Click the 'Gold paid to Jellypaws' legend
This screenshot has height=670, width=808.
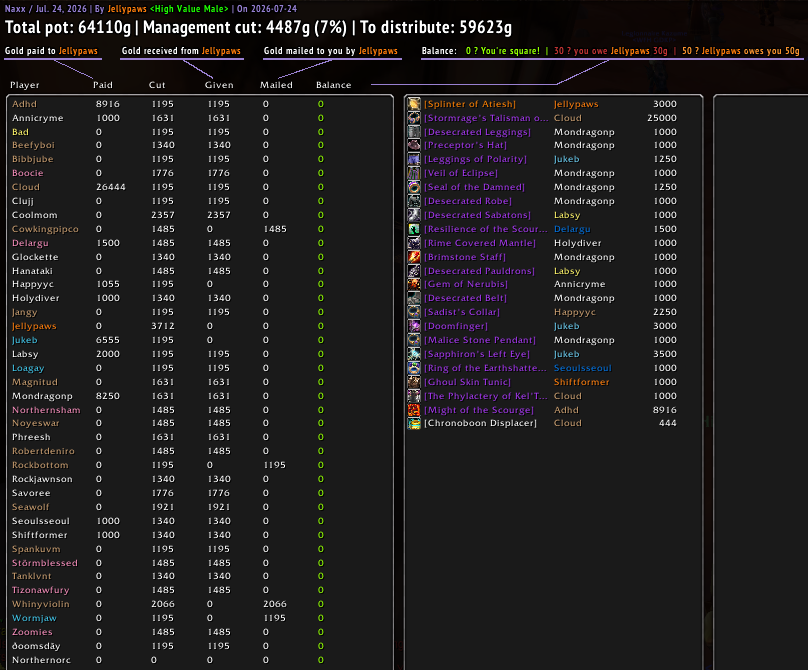pyautogui.click(x=51, y=51)
